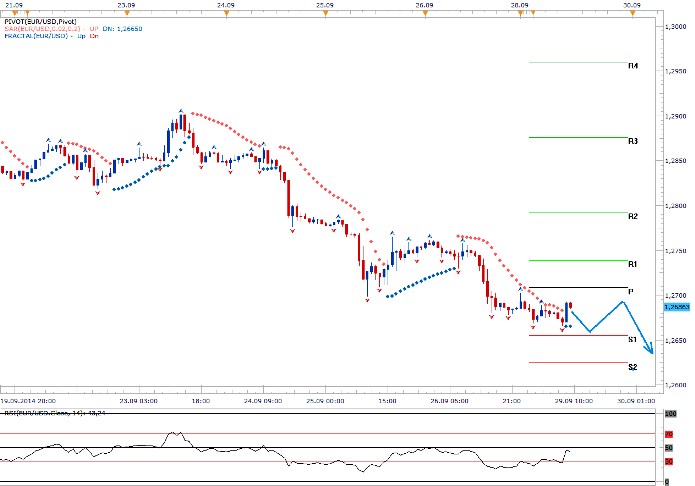Screen dimensions: 695x486
Task: Click the blue forecast arrow head
Action: (651, 351)
